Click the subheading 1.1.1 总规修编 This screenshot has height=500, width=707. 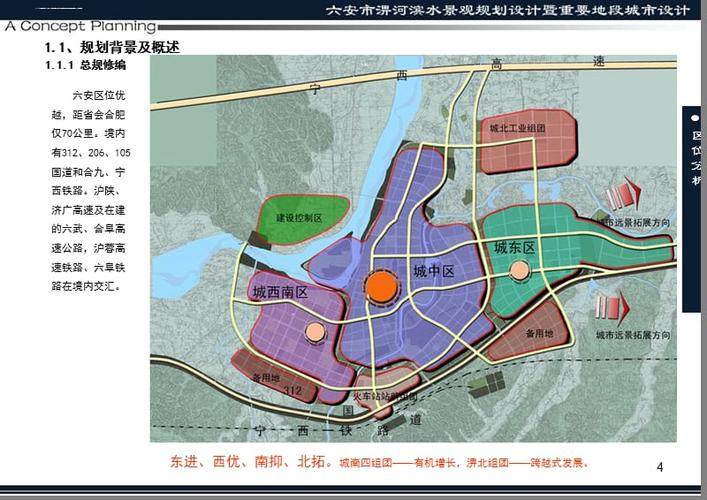coord(85,65)
